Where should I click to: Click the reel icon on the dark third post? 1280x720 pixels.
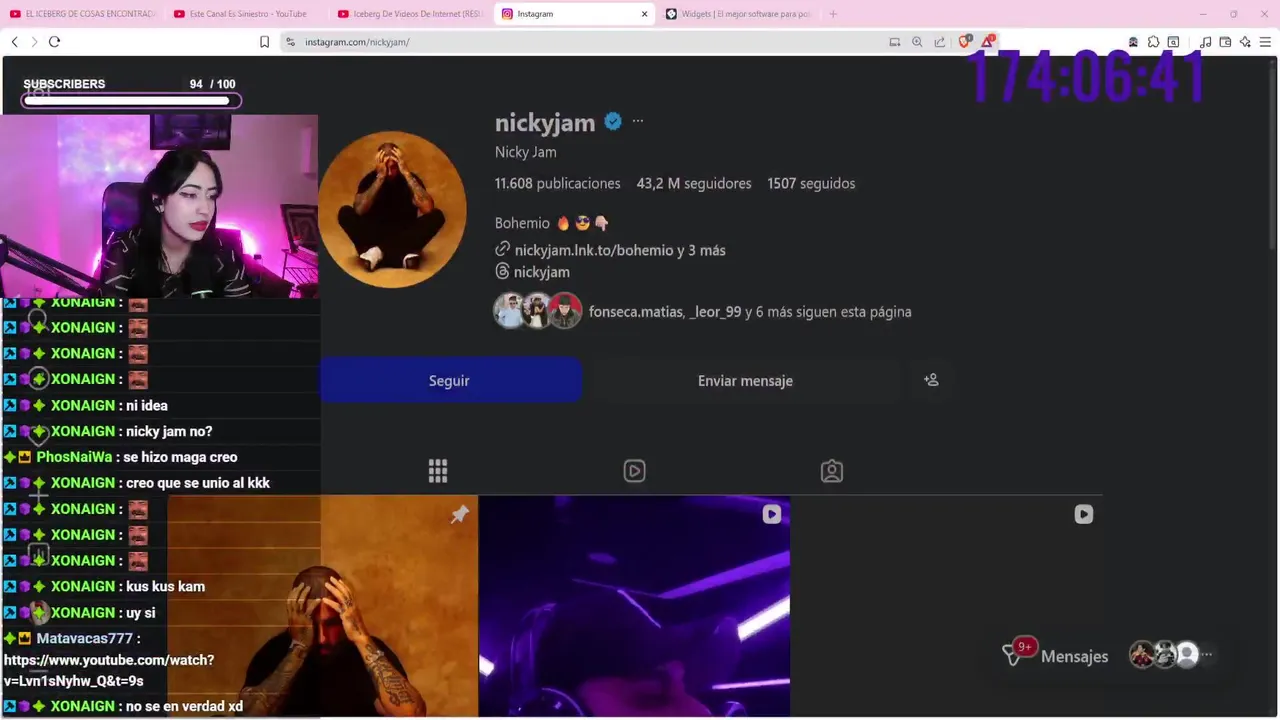pos(1084,514)
